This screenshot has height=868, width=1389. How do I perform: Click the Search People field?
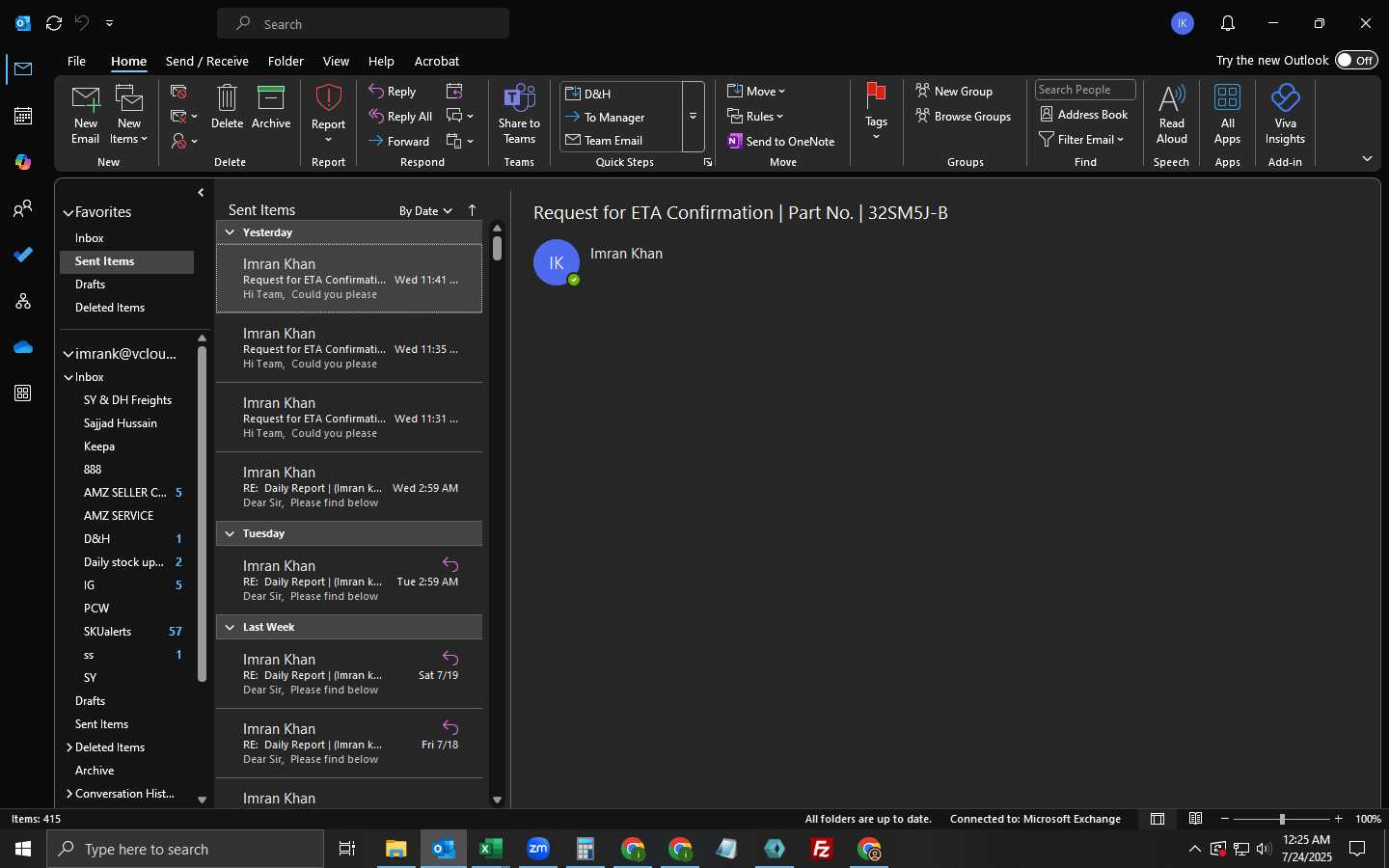1085,90
